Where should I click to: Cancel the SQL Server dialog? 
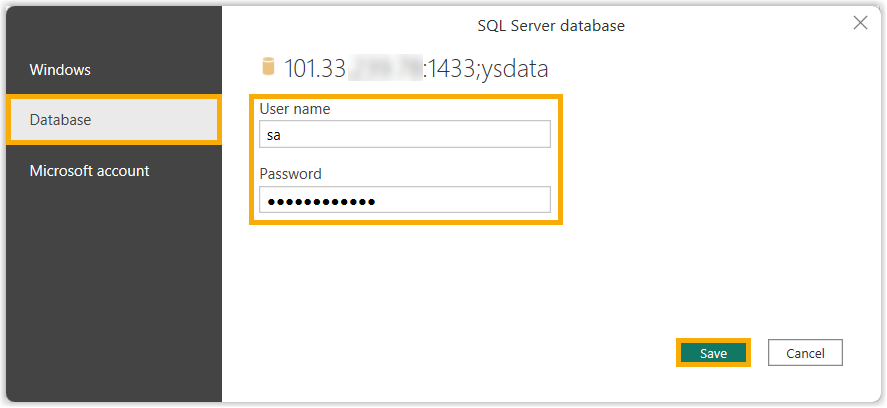pyautogui.click(x=805, y=353)
